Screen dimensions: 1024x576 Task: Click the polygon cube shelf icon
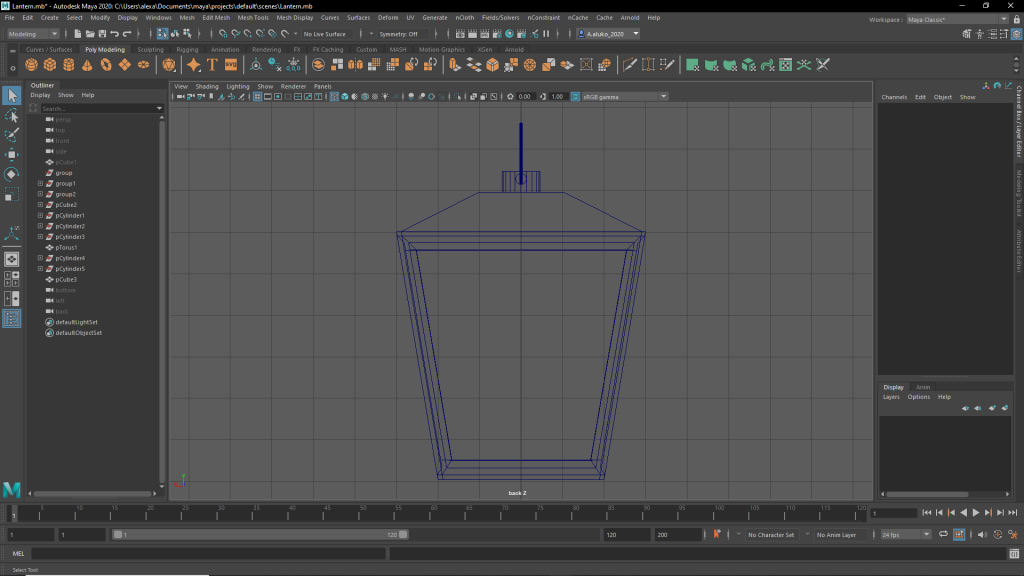pos(50,65)
